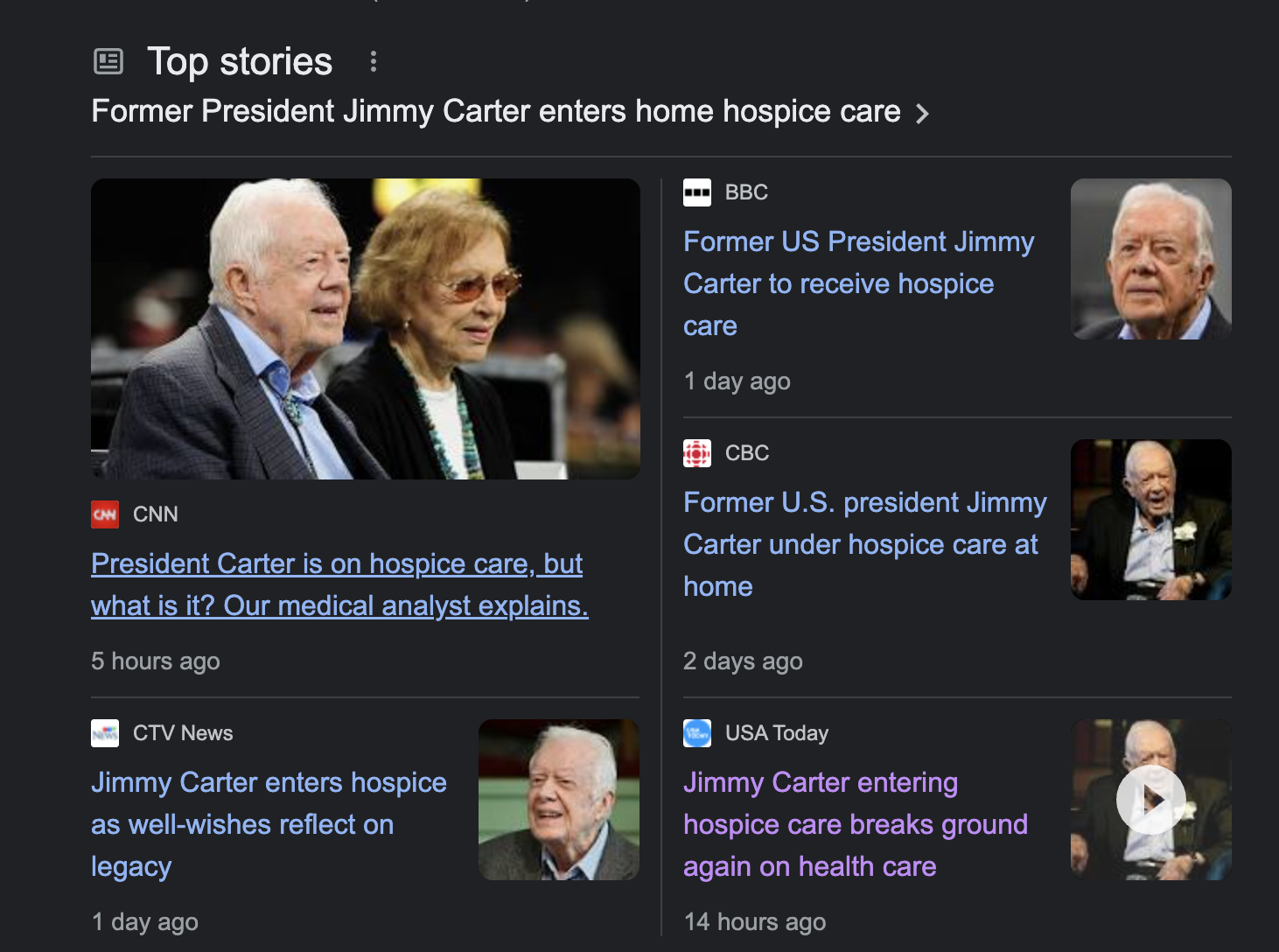
Task: Click the CTV News article thumbnail image
Action: click(x=559, y=800)
